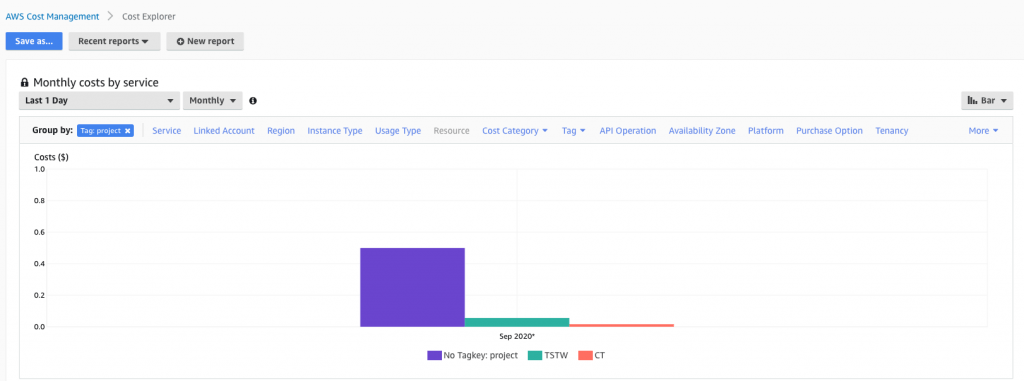
Task: Go to AWS Cost Management breadcrumb
Action: coord(52,16)
